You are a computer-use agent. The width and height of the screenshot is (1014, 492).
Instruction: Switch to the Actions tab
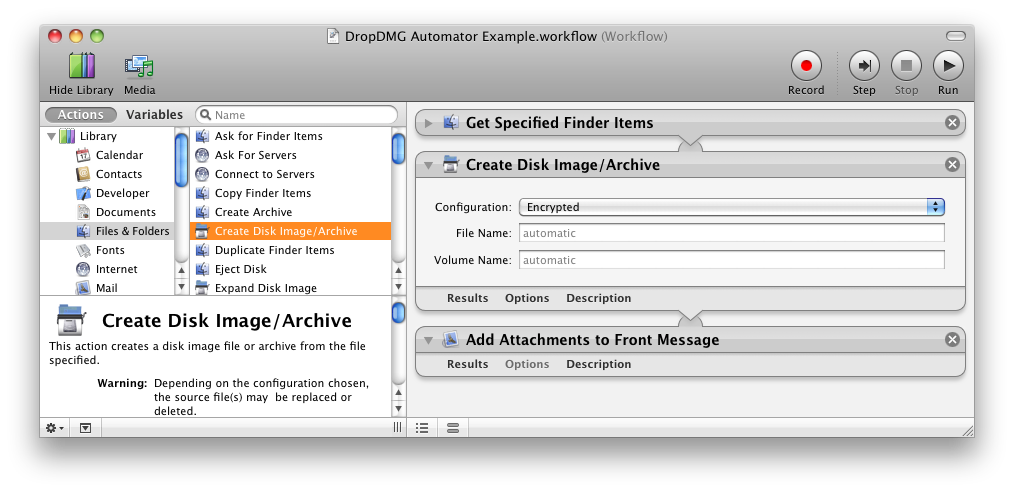(x=81, y=114)
